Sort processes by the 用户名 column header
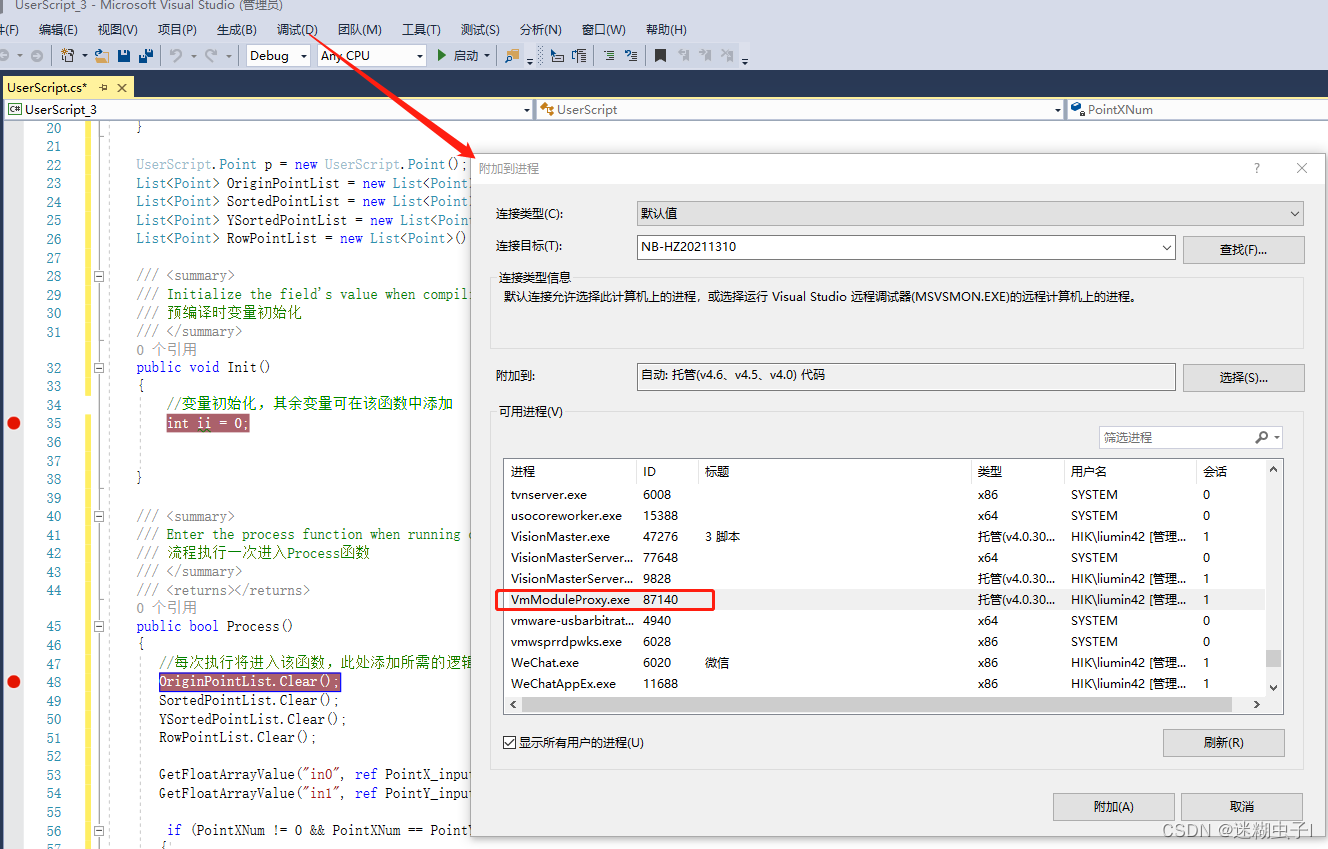This screenshot has width=1328, height=849. (1130, 472)
